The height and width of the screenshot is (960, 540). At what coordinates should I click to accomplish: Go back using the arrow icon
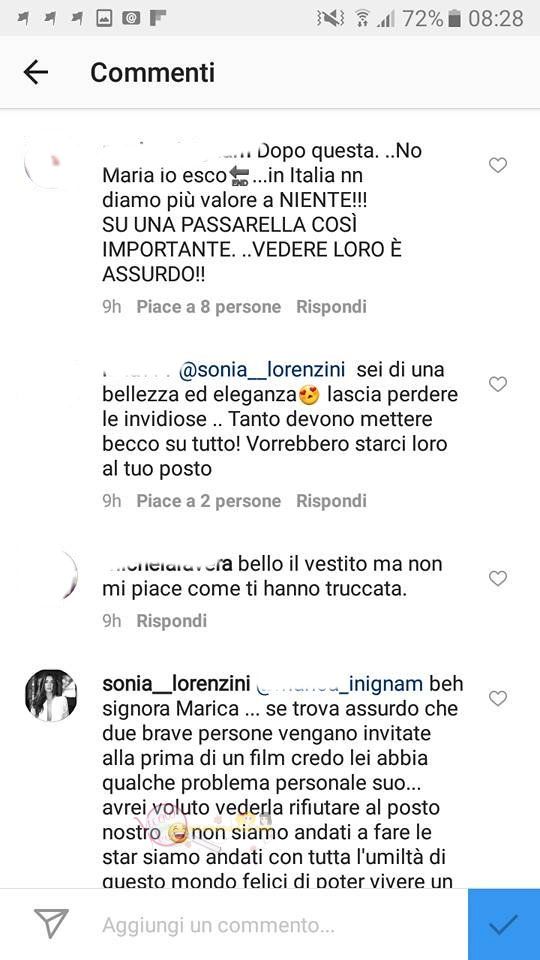coord(36,72)
